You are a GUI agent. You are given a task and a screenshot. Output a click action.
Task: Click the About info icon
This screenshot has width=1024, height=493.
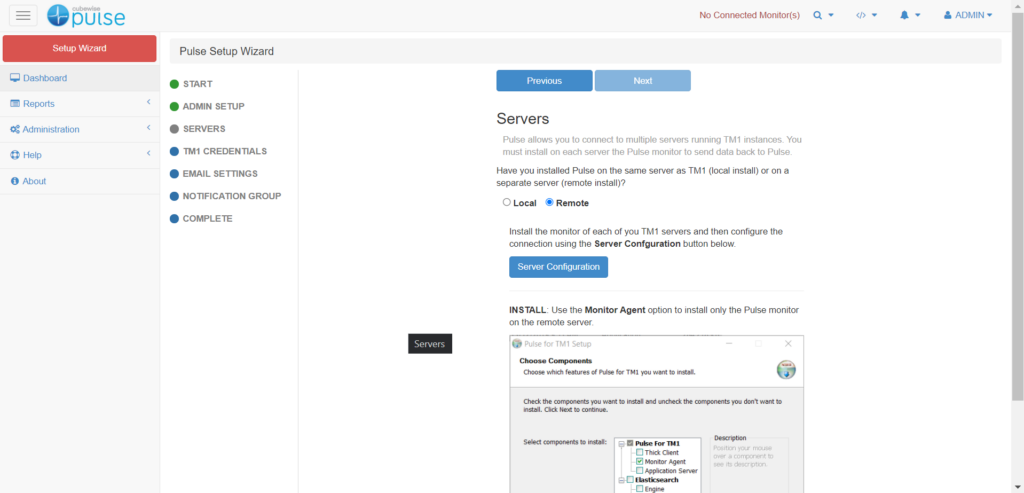point(15,181)
